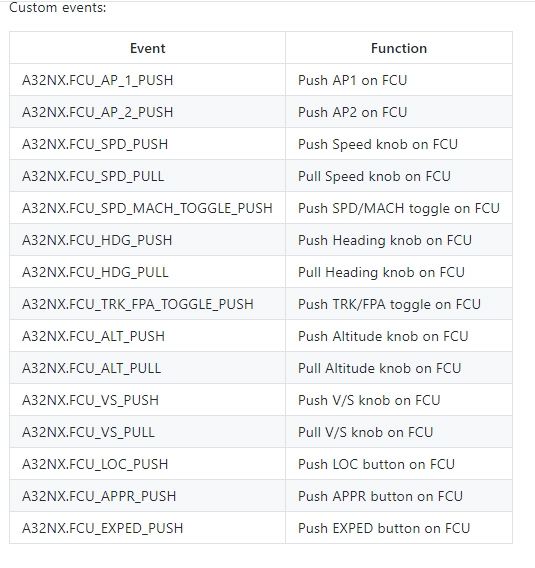Select A32NX.FCU_VS_PUSH event cell
The width and height of the screenshot is (535, 568).
pyautogui.click(x=147, y=400)
